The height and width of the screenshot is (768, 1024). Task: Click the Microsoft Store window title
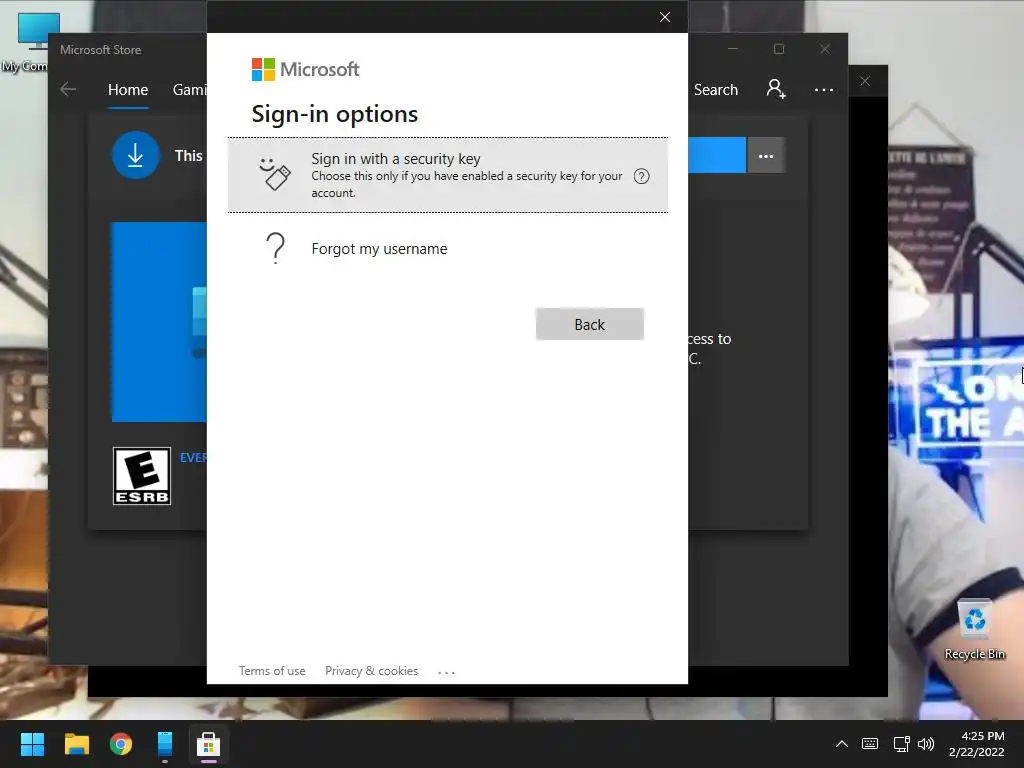click(101, 50)
